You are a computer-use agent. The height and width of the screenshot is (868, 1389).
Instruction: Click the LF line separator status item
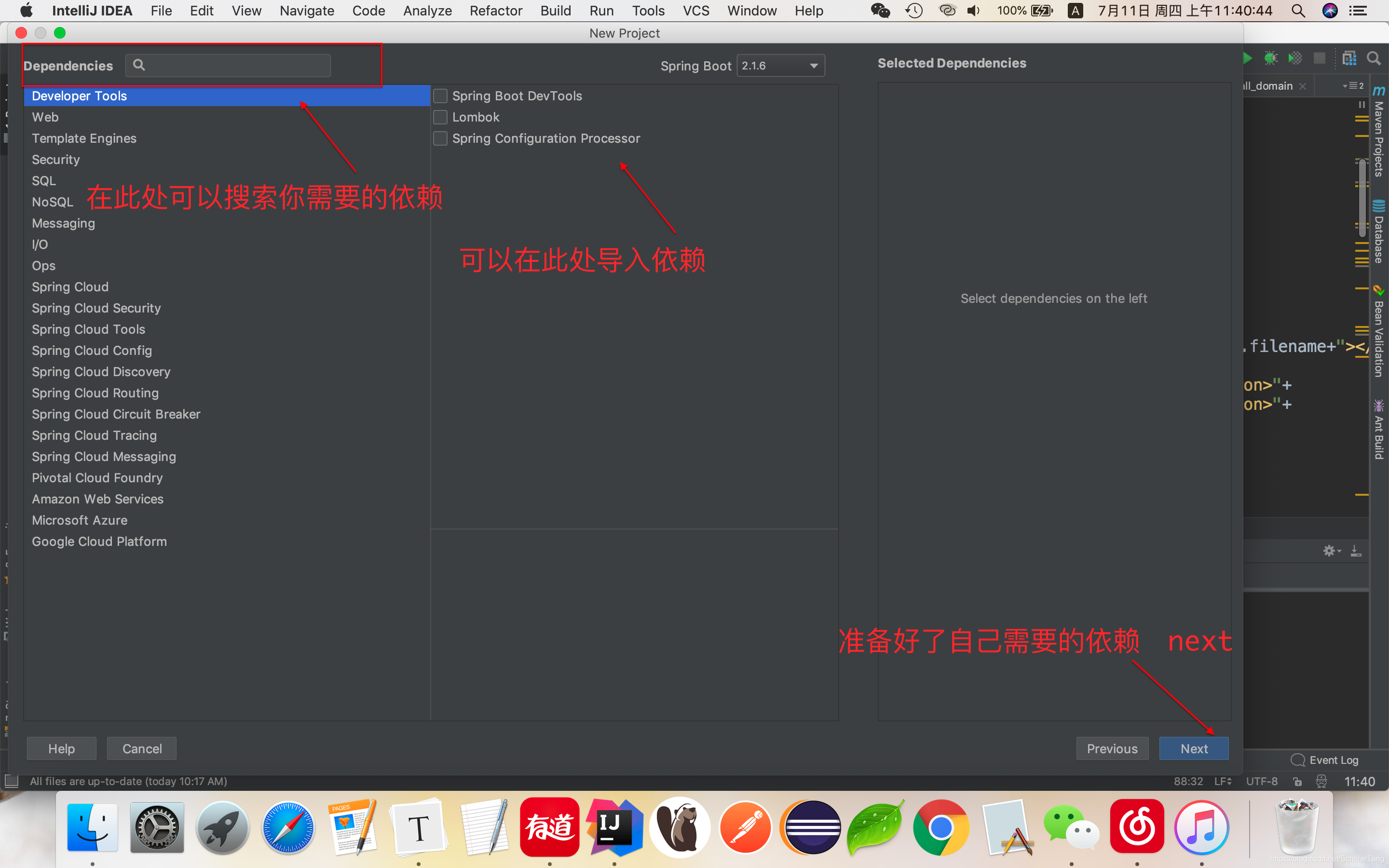(1223, 781)
